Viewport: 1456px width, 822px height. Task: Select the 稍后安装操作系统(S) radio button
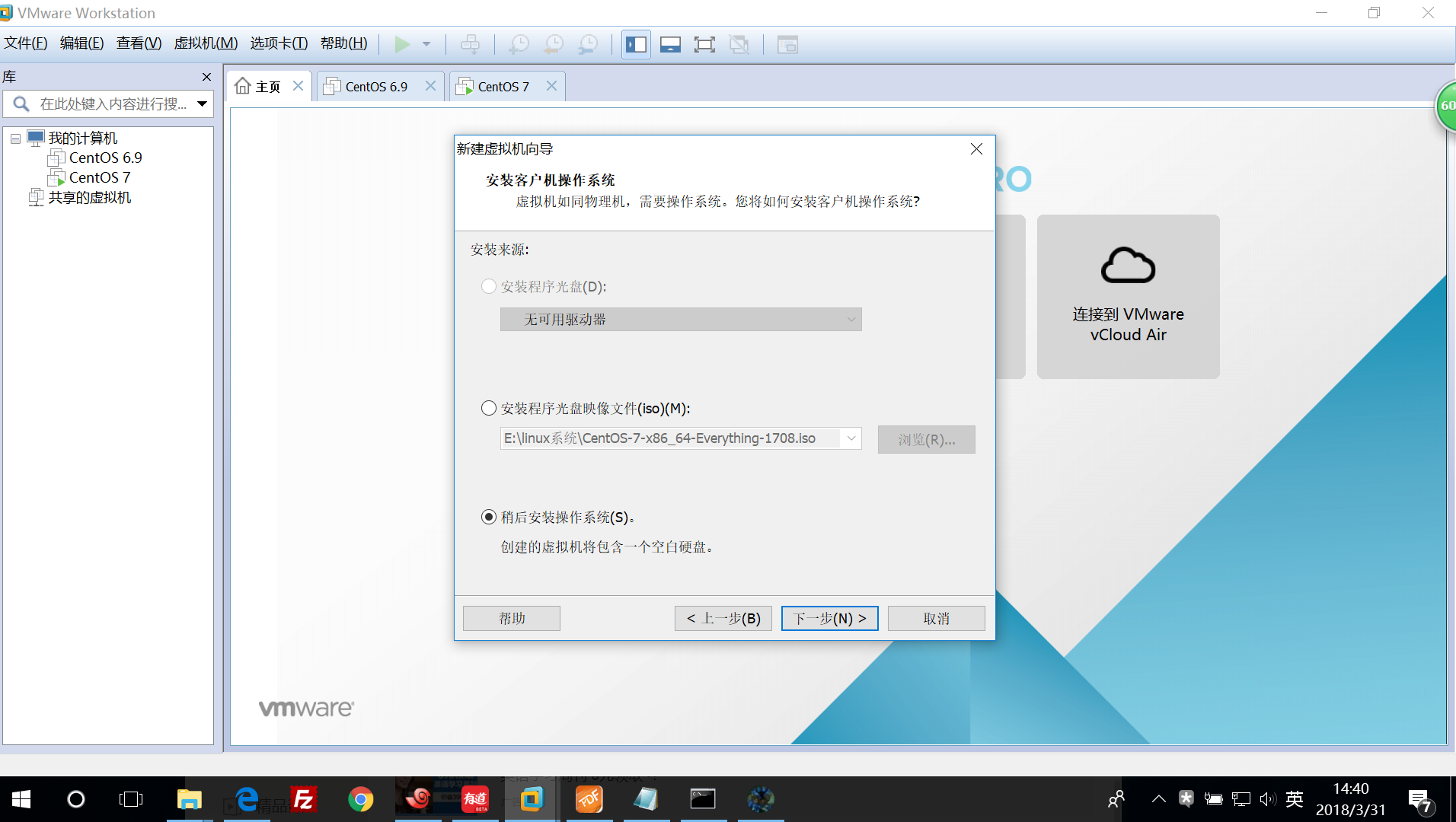click(489, 517)
